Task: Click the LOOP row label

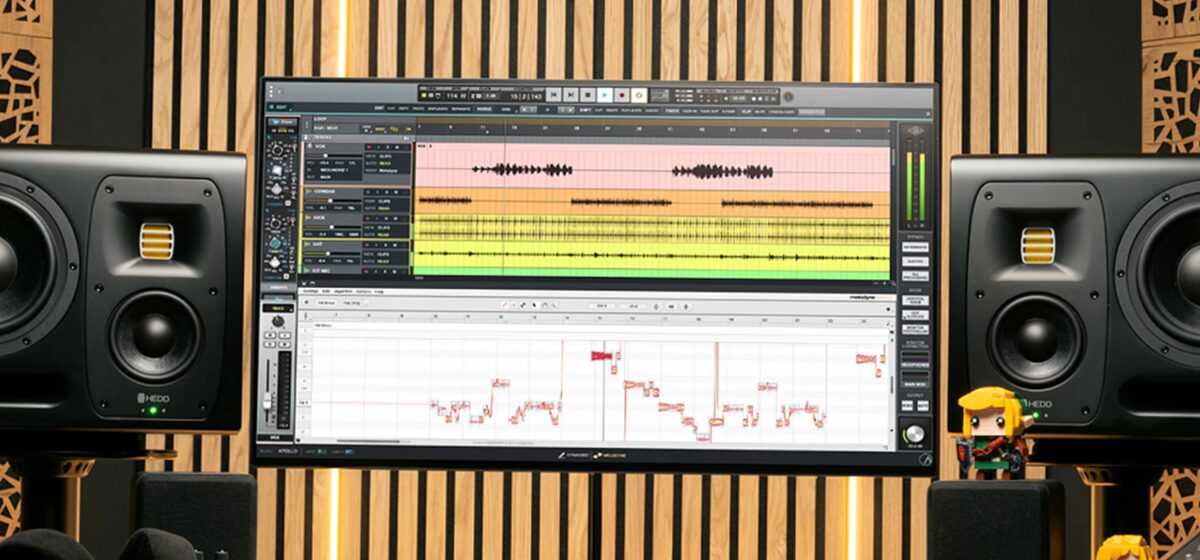Action: coord(321,118)
